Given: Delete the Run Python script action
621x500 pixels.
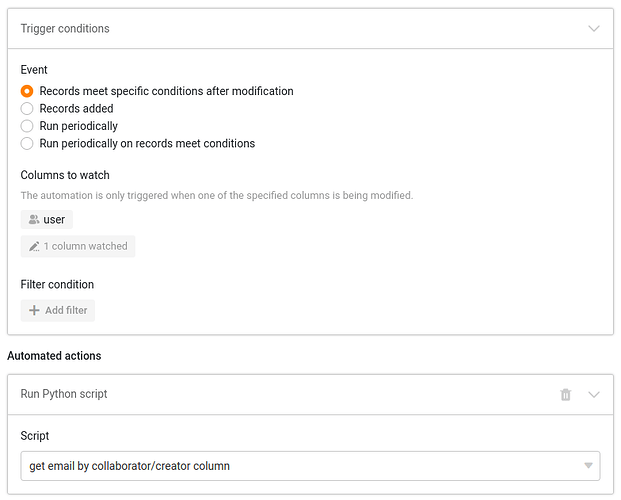Looking at the screenshot, I should coord(565,395).
